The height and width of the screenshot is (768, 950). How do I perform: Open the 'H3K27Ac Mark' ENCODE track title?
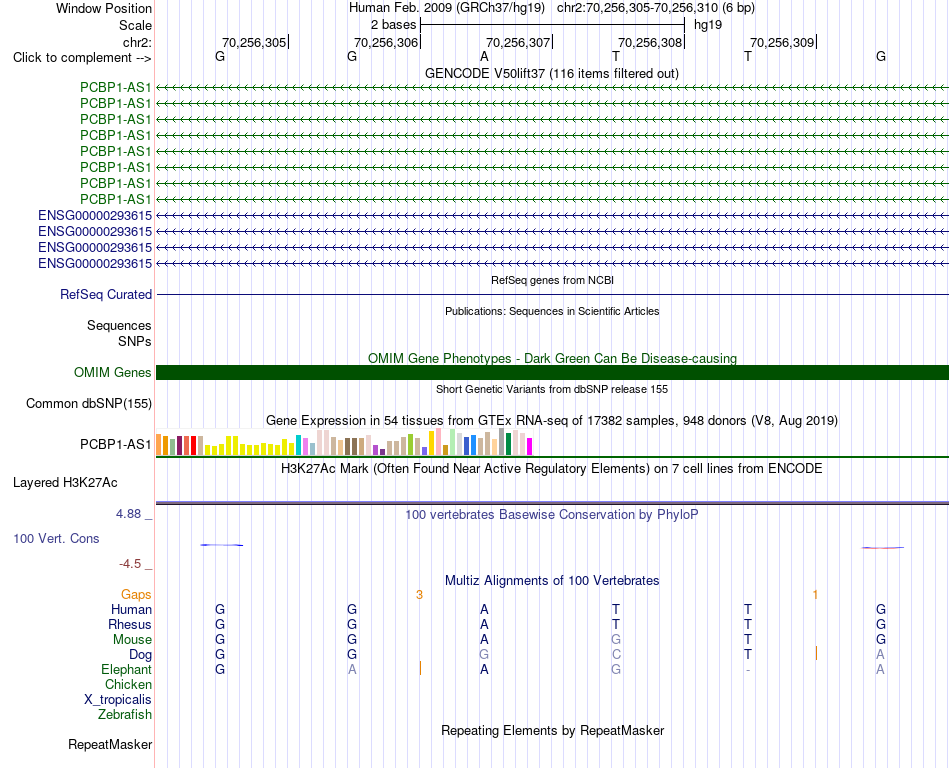[x=552, y=469]
